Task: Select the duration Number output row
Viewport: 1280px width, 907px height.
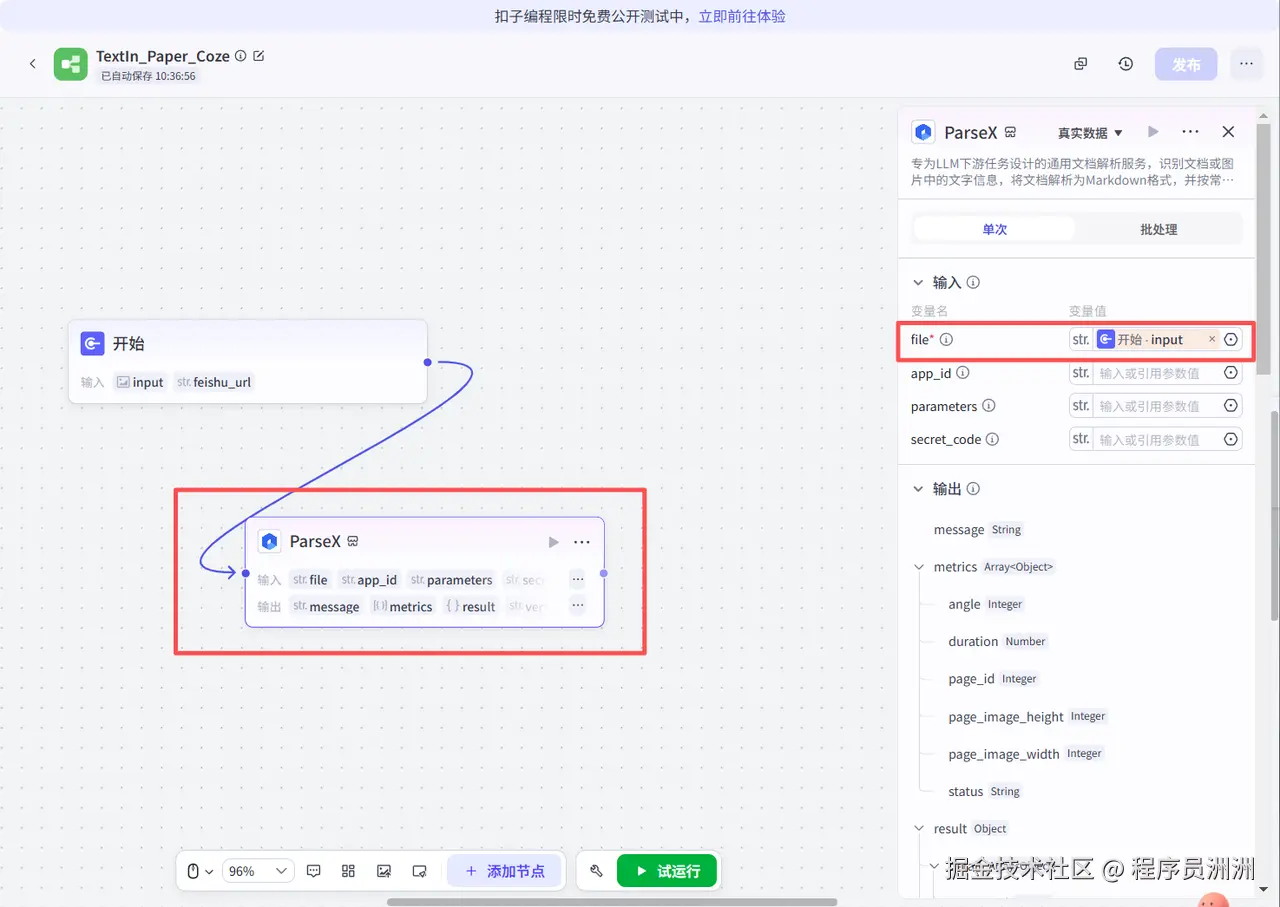Action: coord(998,642)
